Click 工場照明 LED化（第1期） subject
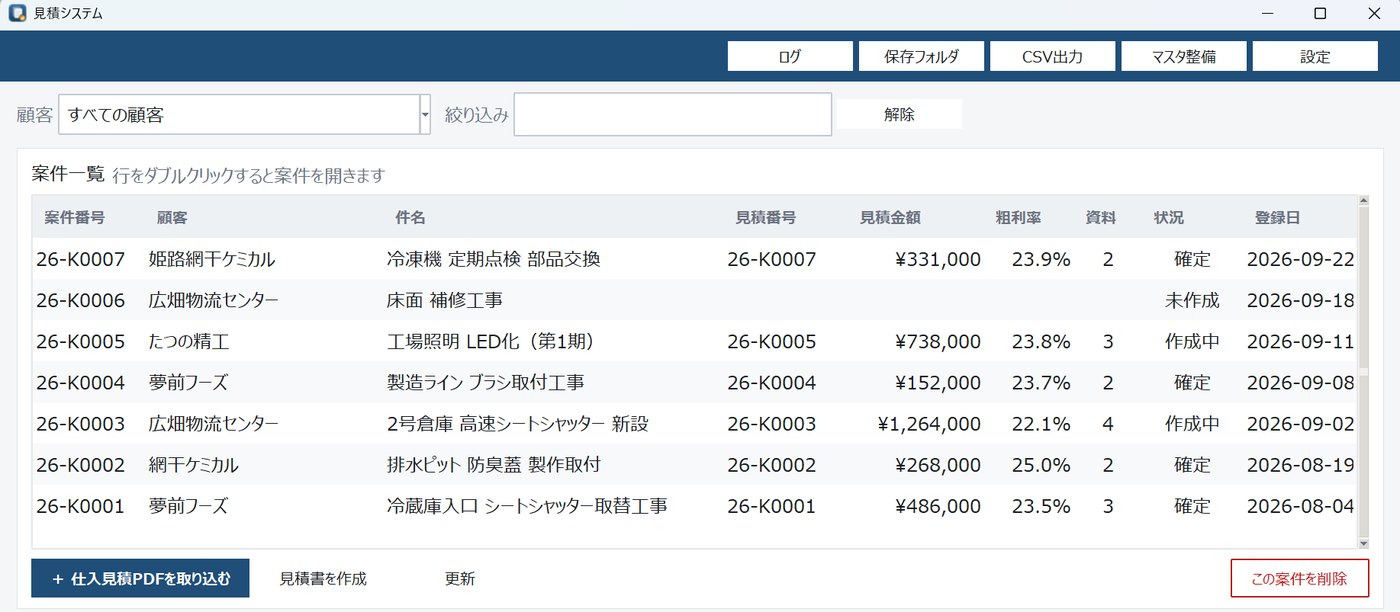1400x612 pixels. [491, 341]
